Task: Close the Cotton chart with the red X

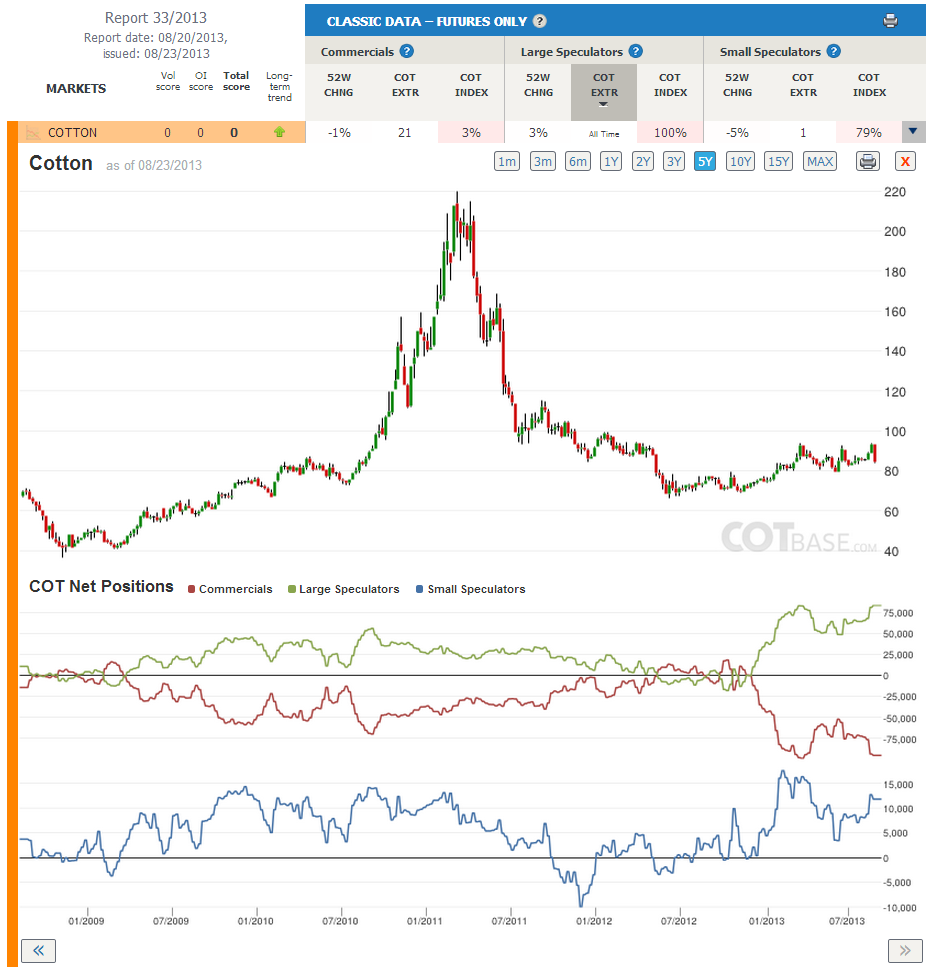Action: 905,162
